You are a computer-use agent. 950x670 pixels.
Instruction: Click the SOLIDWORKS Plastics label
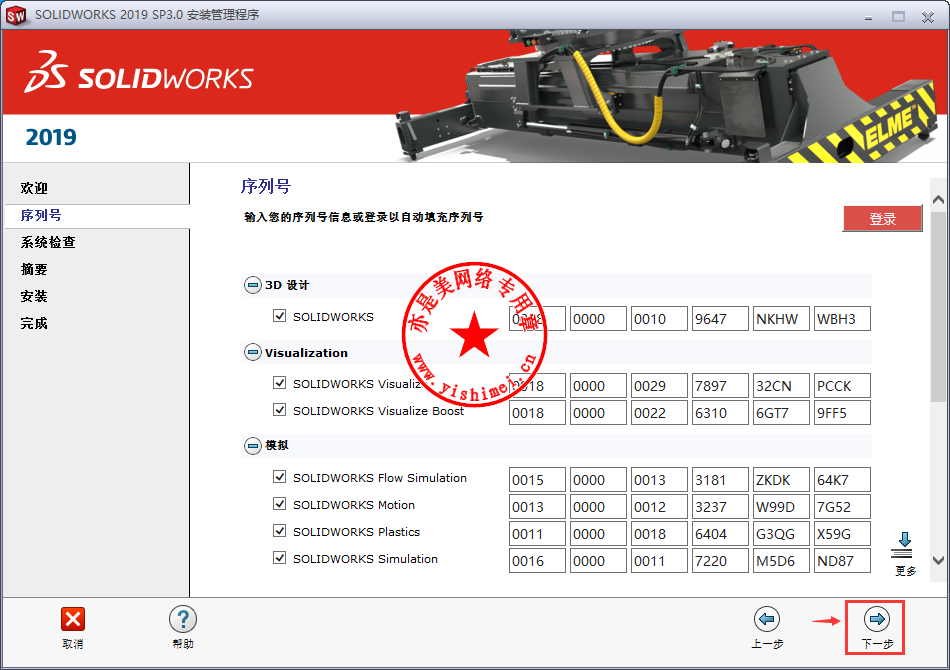tap(356, 531)
